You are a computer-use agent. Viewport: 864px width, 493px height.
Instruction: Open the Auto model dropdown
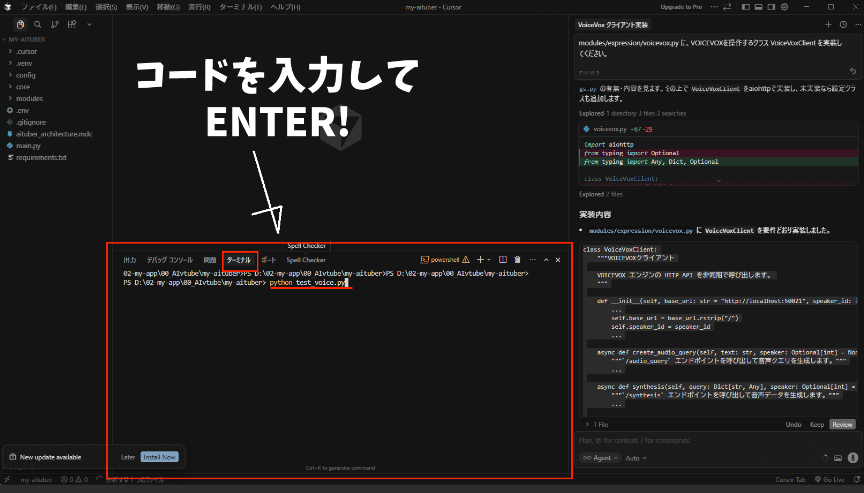(x=634, y=458)
